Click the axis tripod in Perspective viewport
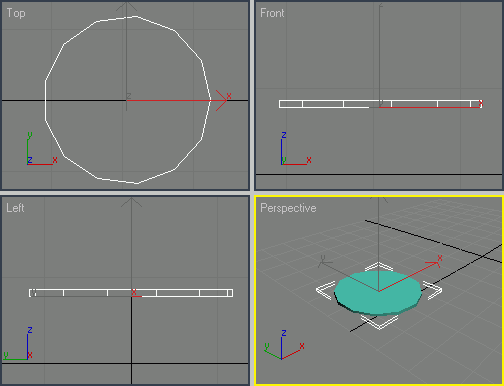The image size is (504, 386). (x=284, y=345)
